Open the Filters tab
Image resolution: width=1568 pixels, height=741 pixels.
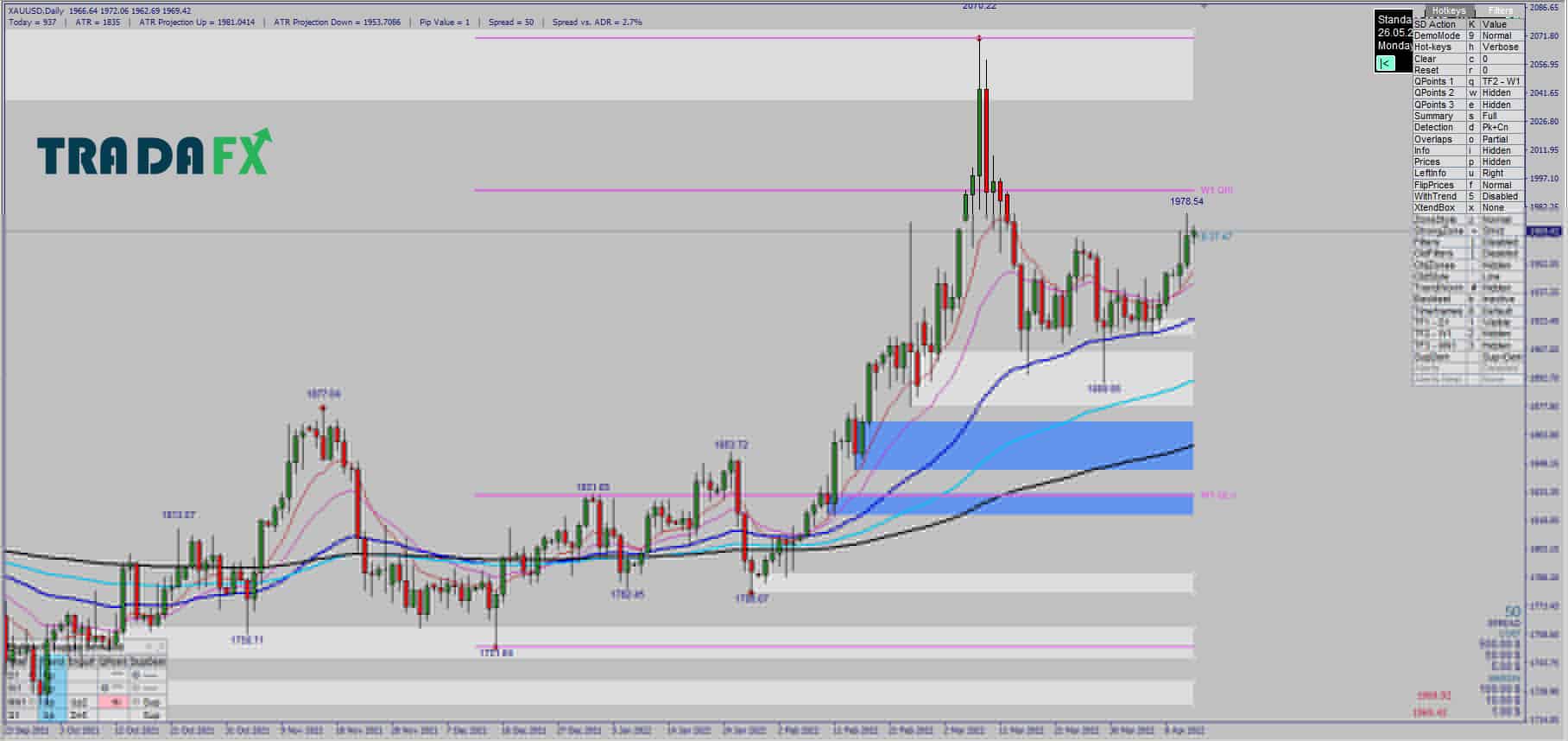point(1501,11)
